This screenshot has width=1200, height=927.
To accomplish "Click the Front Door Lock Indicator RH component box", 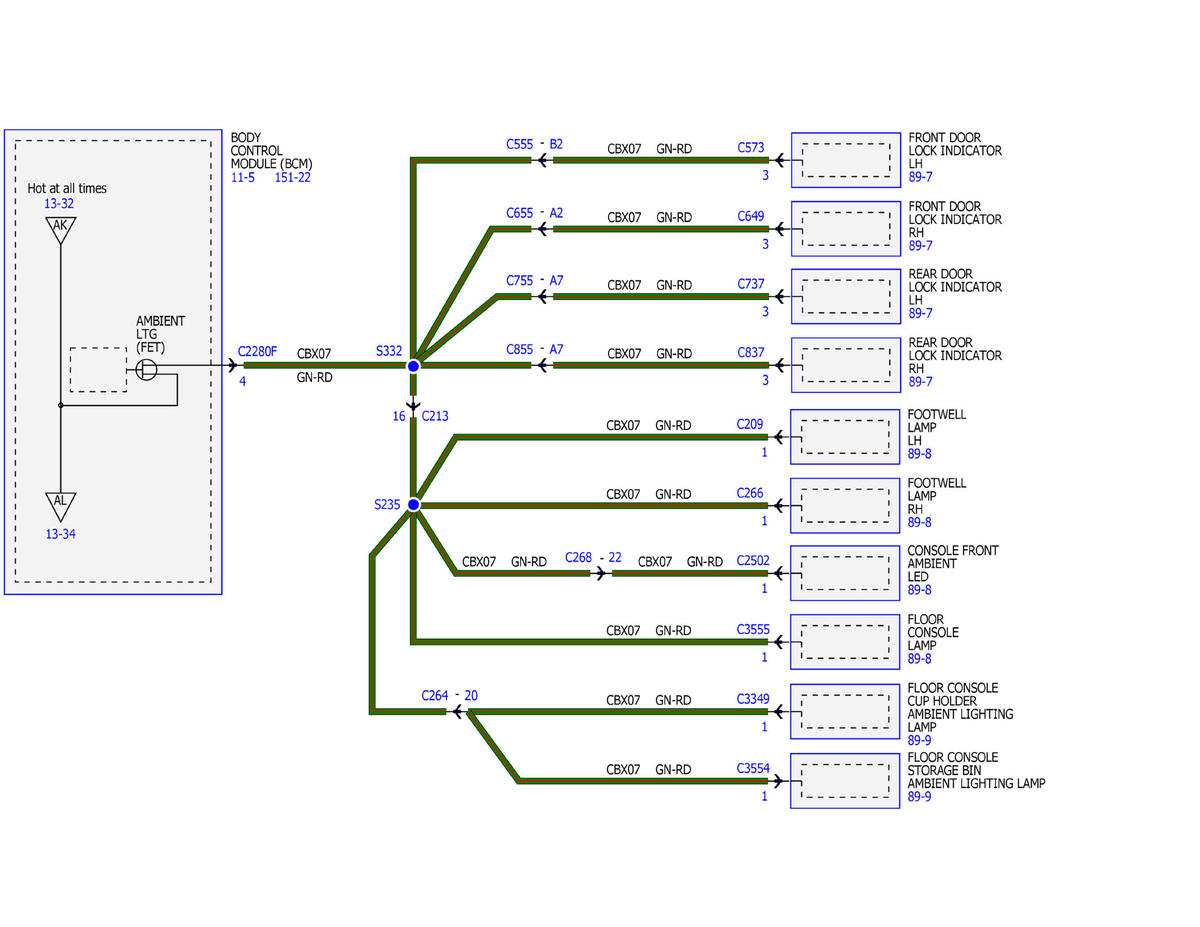I will click(846, 228).
